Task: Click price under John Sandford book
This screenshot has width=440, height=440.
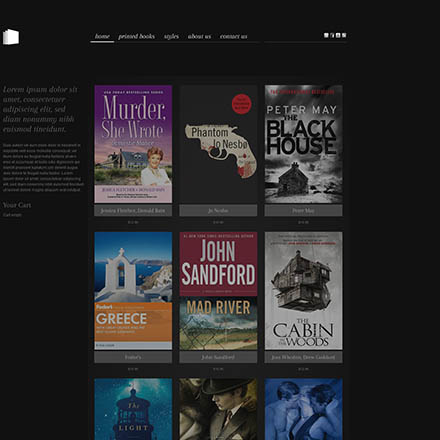Action: pos(218,369)
